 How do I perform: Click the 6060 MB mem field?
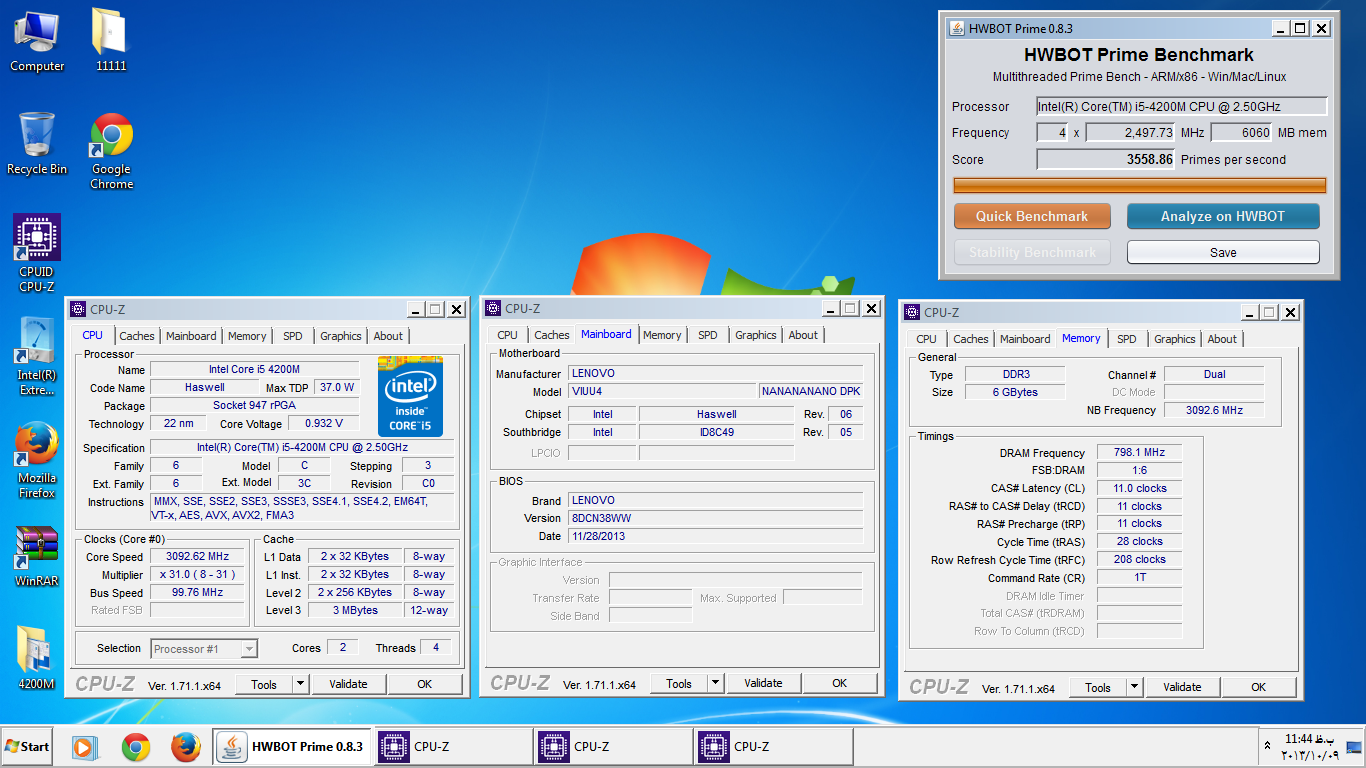coord(1243,133)
